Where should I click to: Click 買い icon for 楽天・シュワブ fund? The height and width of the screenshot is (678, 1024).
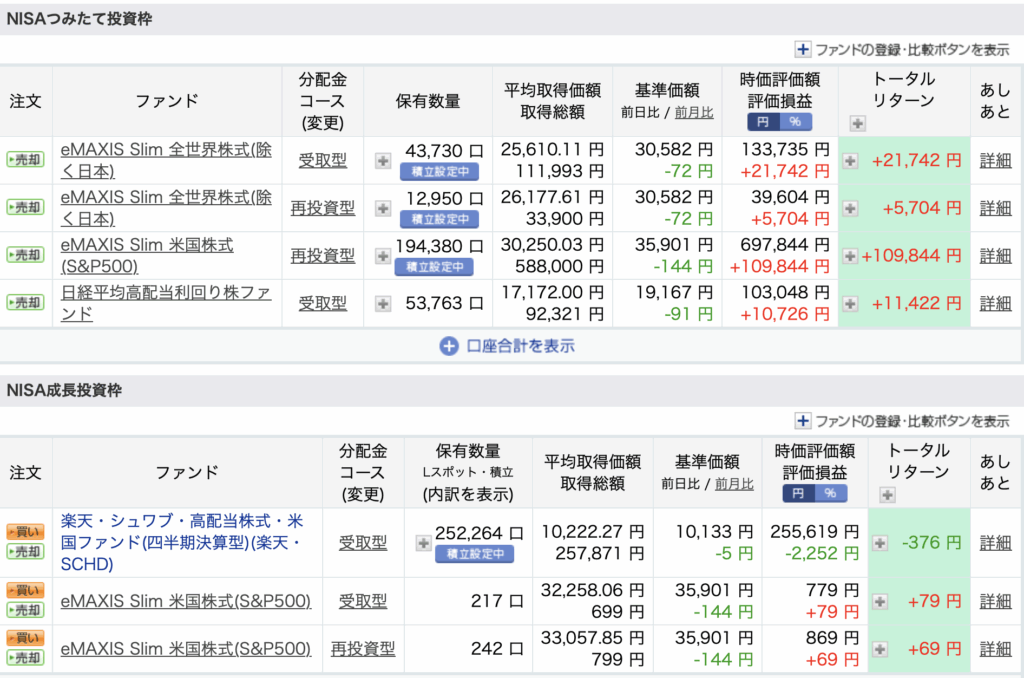coord(25,533)
